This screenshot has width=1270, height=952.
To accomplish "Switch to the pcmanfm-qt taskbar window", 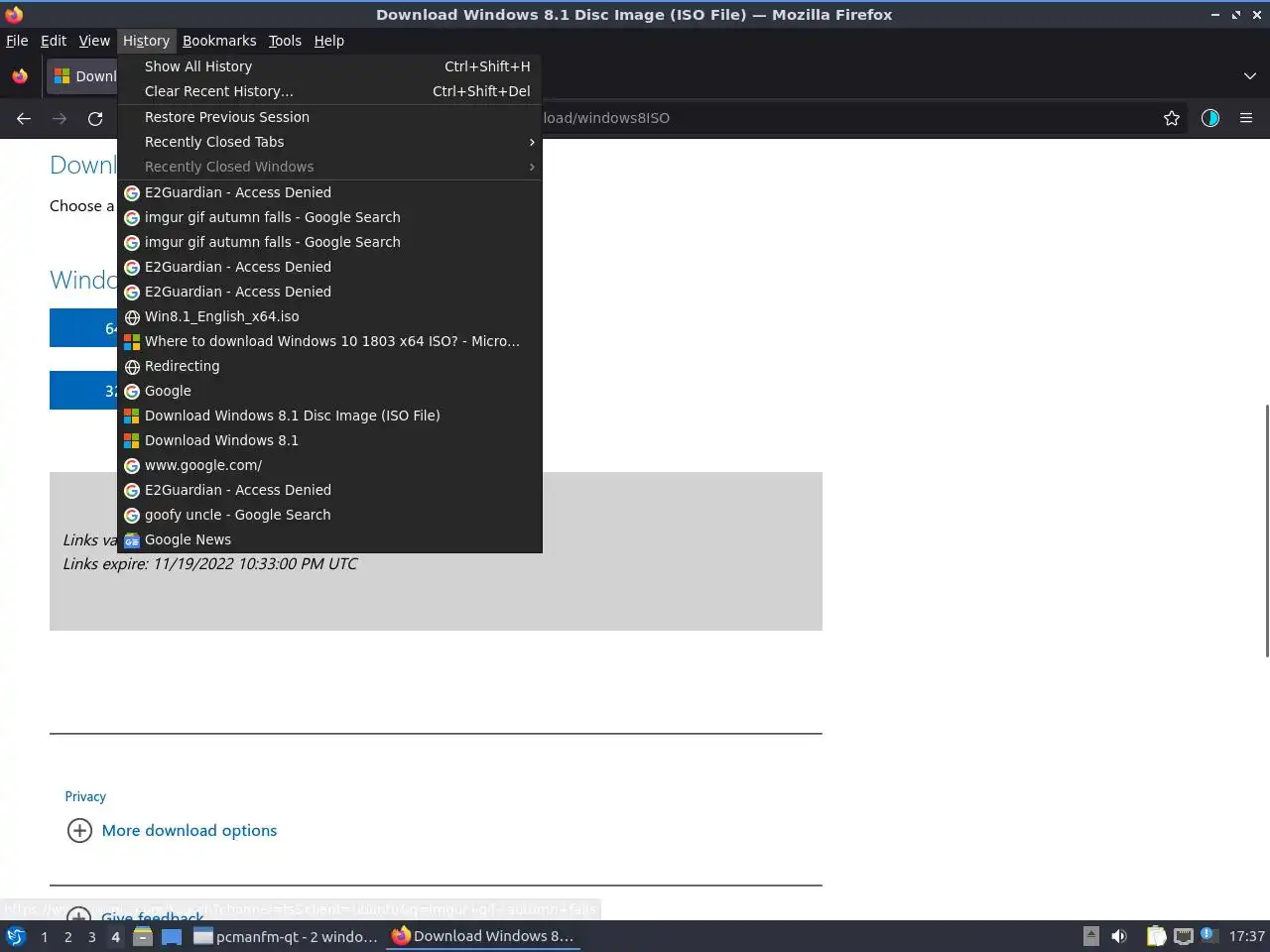I will tap(286, 936).
